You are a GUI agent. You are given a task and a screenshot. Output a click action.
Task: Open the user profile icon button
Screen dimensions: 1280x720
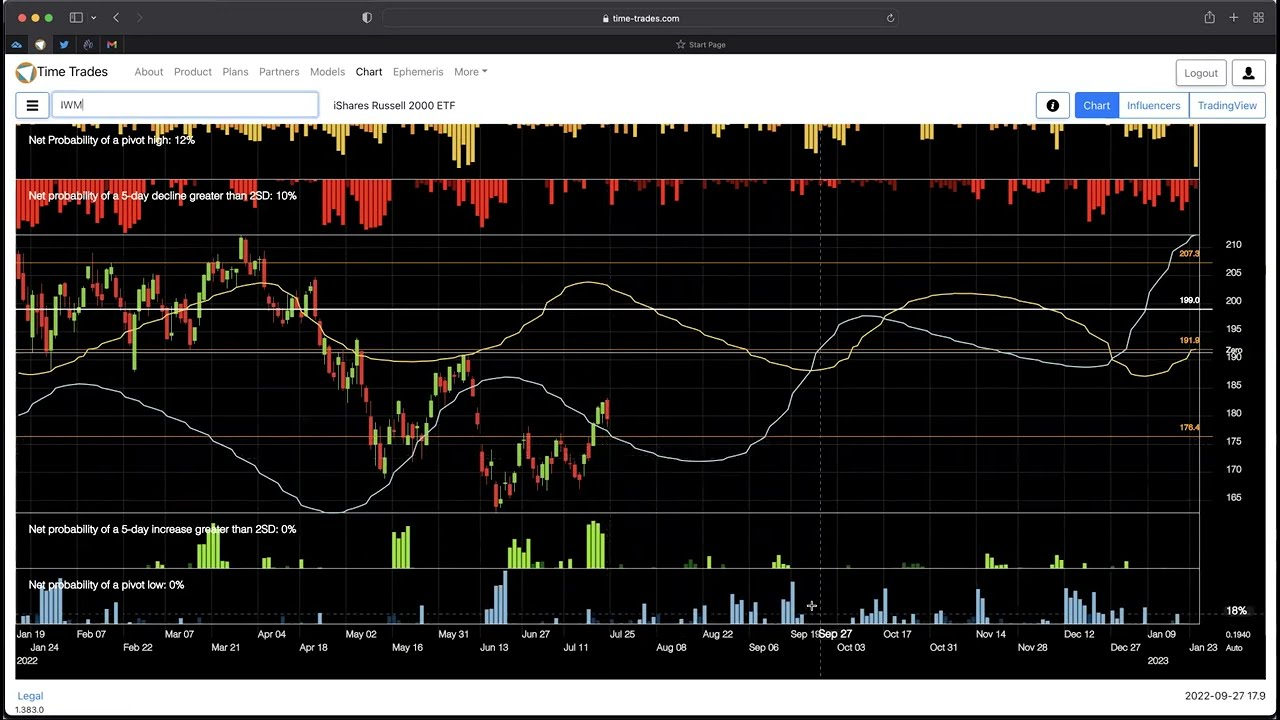tap(1248, 73)
